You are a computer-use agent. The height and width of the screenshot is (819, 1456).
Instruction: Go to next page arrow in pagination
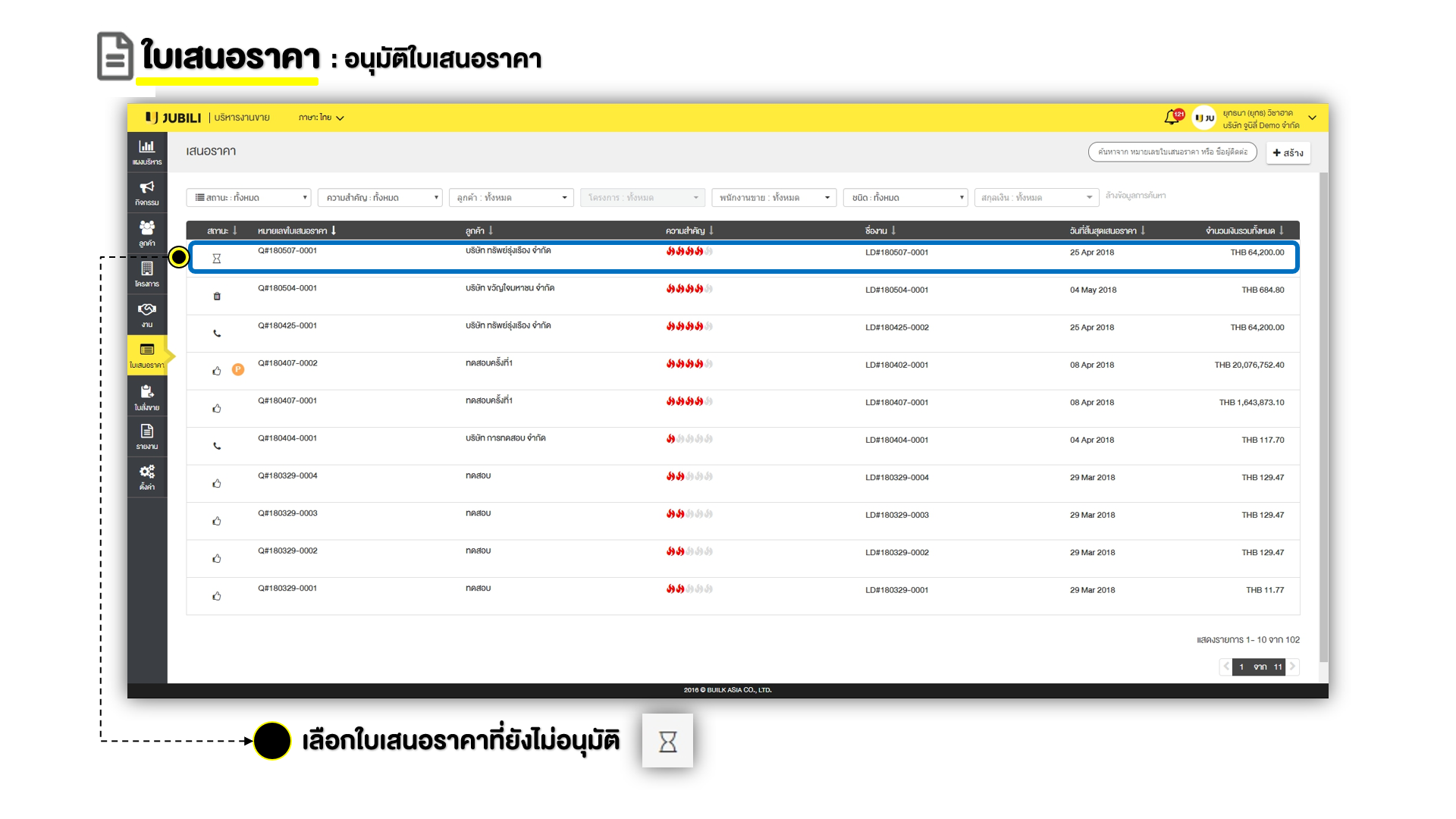pos(1292,667)
